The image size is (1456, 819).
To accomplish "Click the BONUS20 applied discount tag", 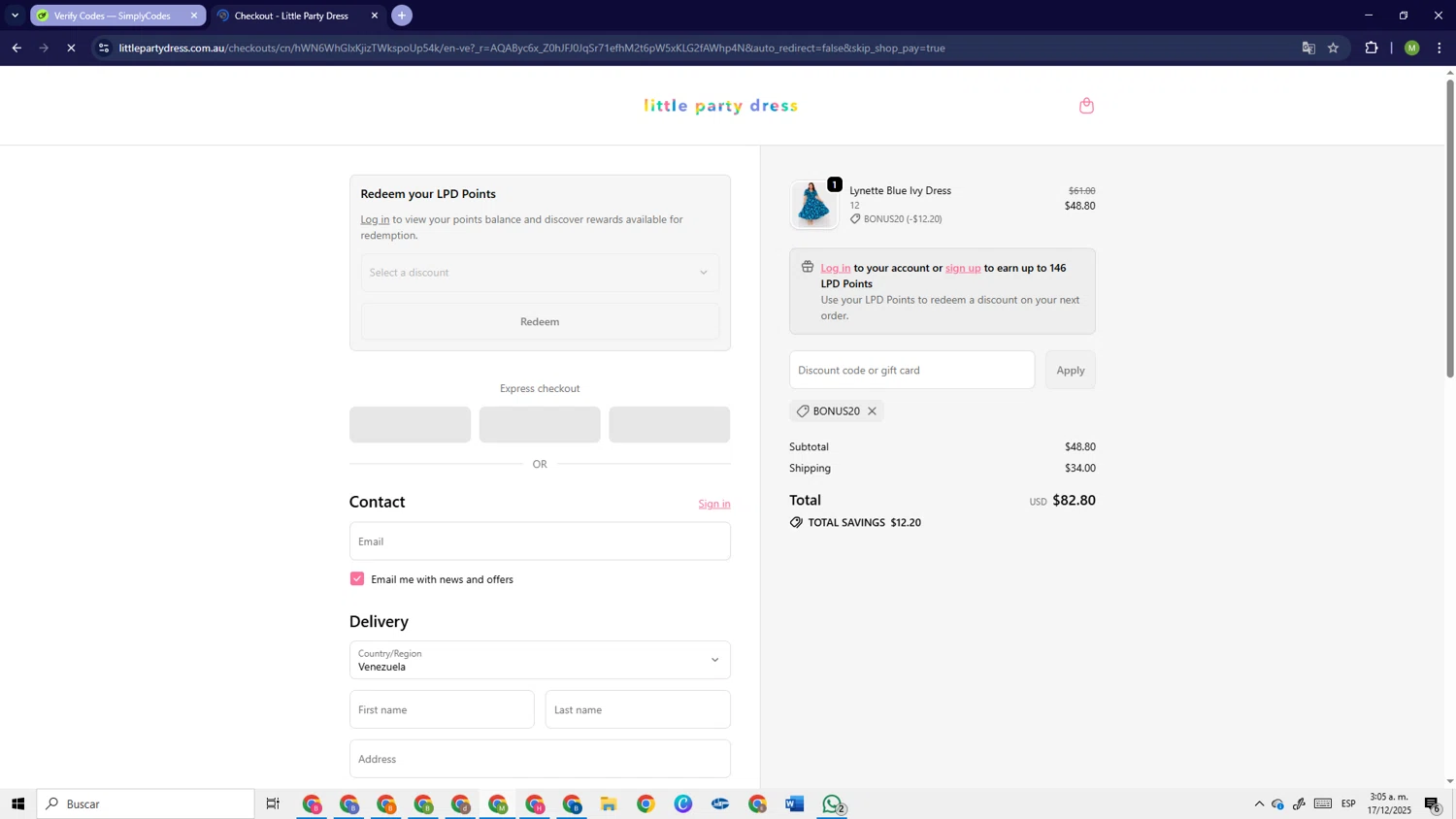I will coord(836,411).
